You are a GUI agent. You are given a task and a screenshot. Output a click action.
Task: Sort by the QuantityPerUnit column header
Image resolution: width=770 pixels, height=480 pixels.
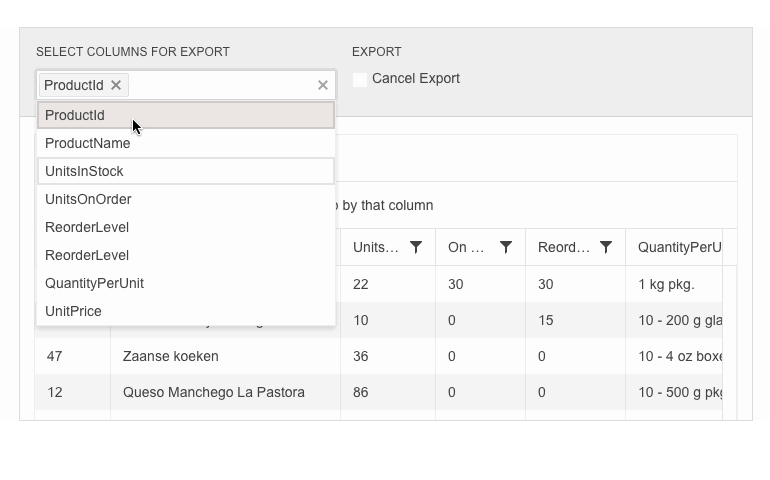point(680,247)
